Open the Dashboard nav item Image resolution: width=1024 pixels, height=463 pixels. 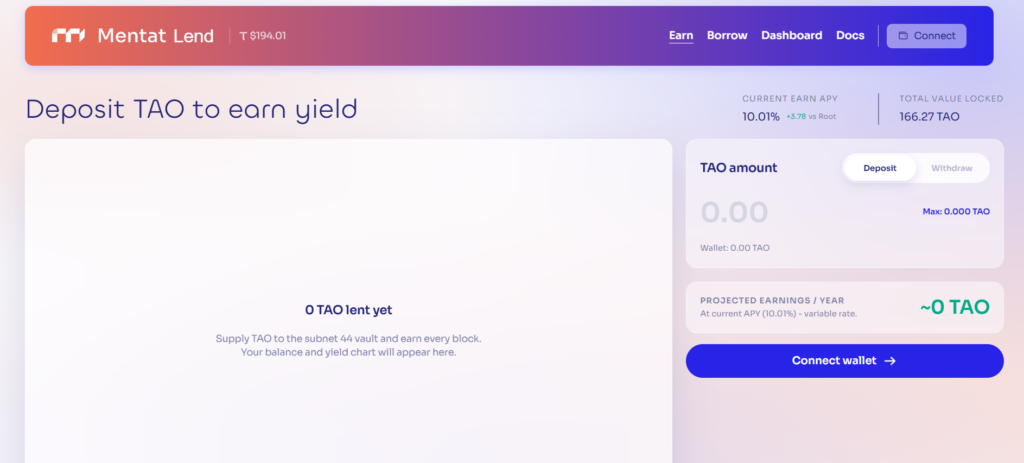click(x=792, y=36)
